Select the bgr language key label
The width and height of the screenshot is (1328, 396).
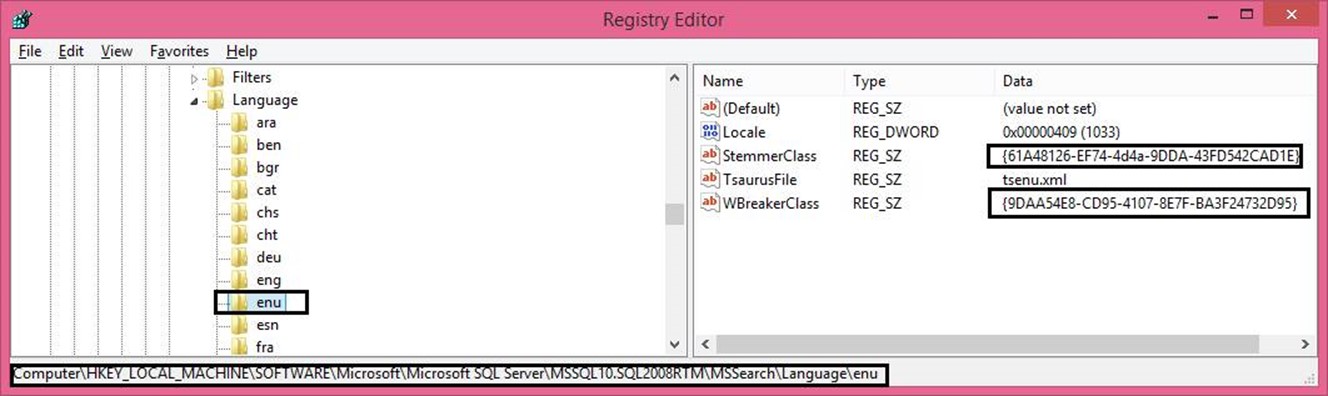267,168
